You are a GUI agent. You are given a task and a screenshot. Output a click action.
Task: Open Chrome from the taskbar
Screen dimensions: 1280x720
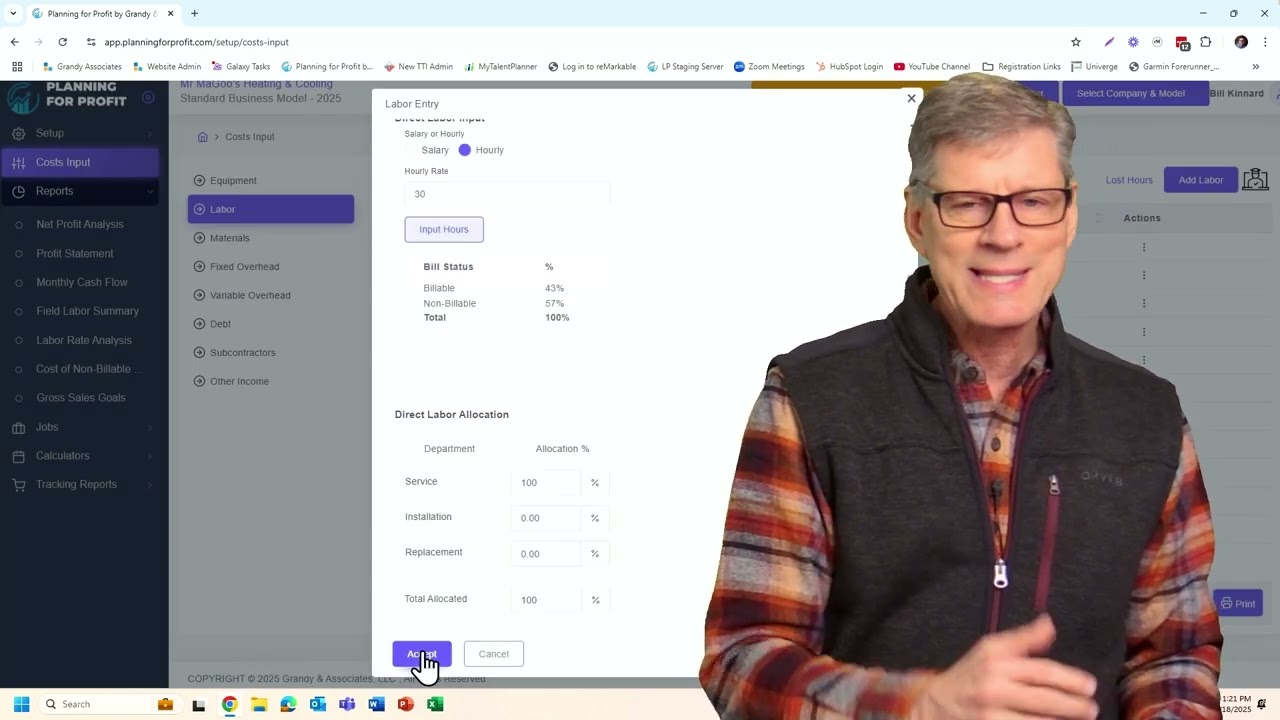pyautogui.click(x=229, y=704)
